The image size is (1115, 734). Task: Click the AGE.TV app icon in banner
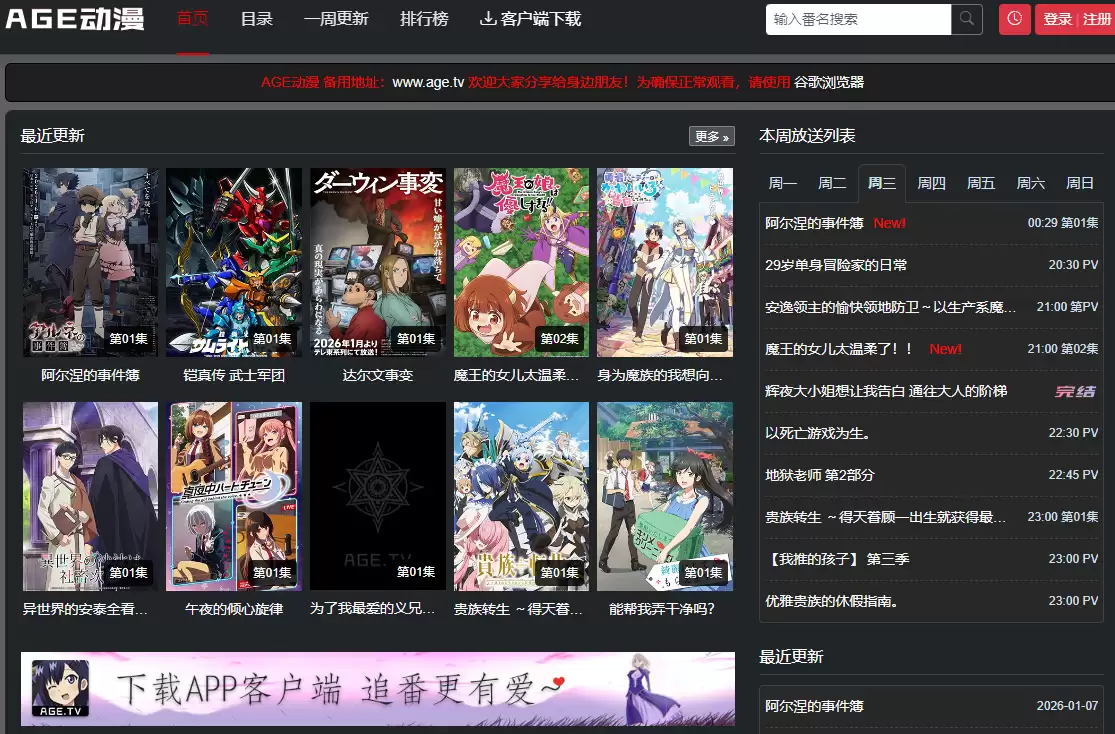pyautogui.click(x=60, y=688)
